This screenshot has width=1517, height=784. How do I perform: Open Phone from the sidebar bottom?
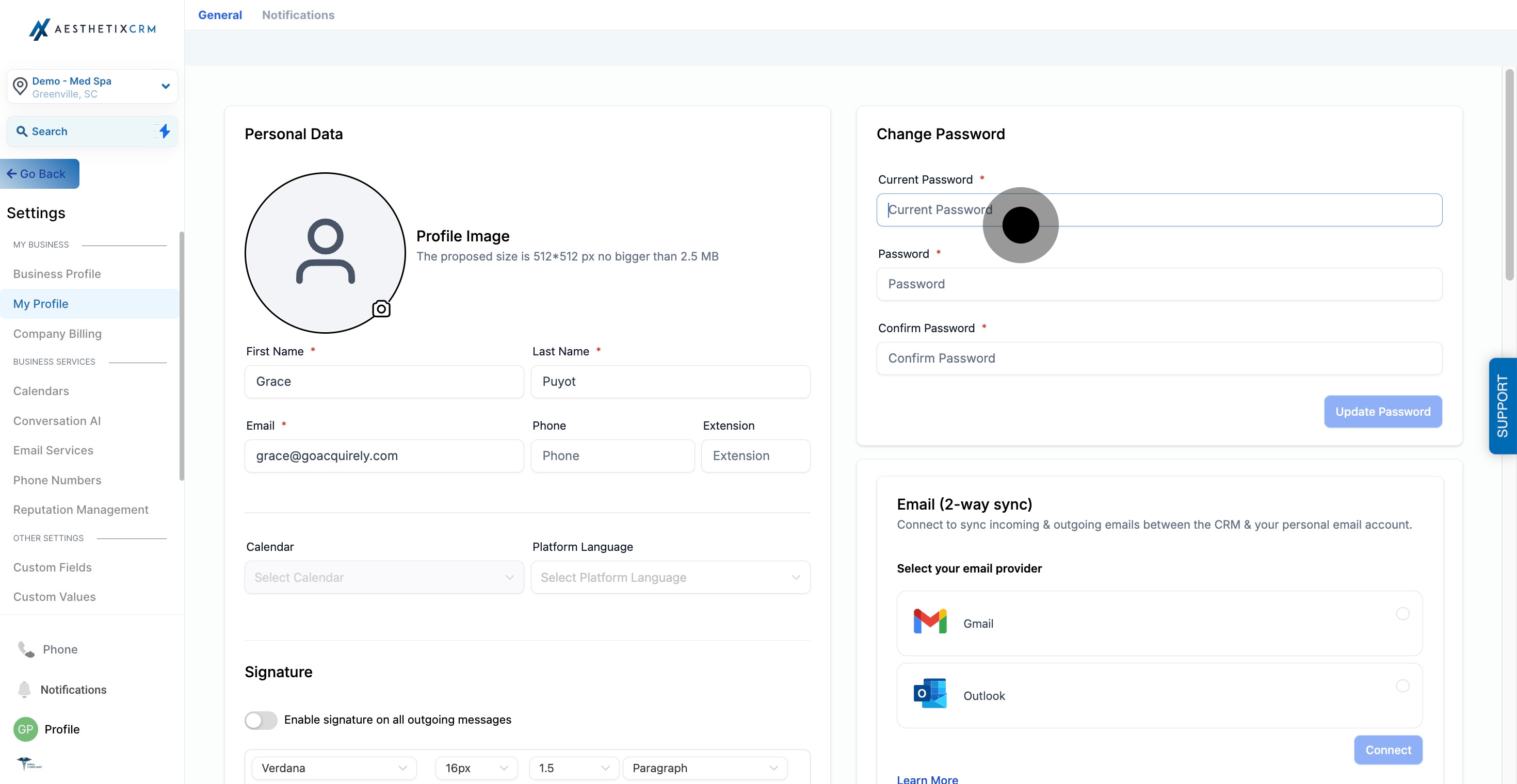click(47, 649)
